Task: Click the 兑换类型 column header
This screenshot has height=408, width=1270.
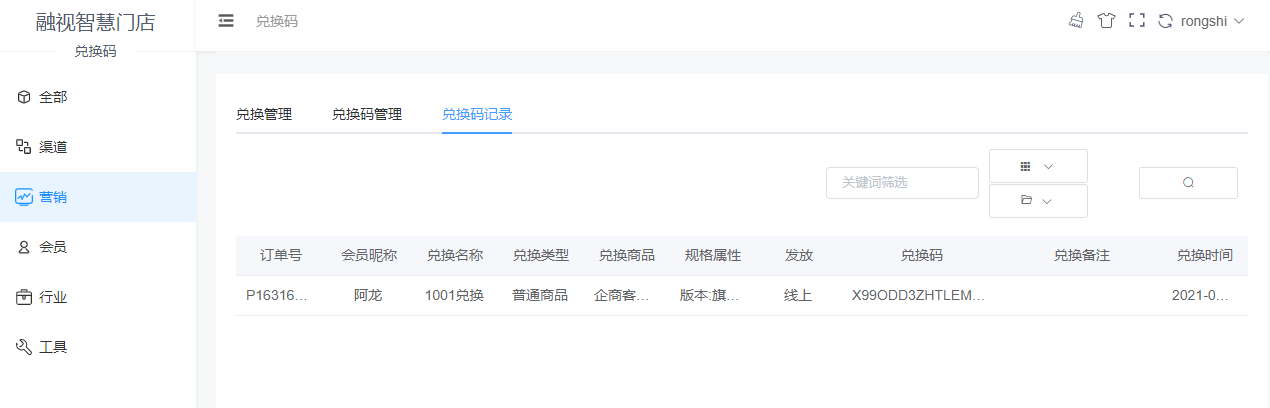Action: [x=541, y=256]
